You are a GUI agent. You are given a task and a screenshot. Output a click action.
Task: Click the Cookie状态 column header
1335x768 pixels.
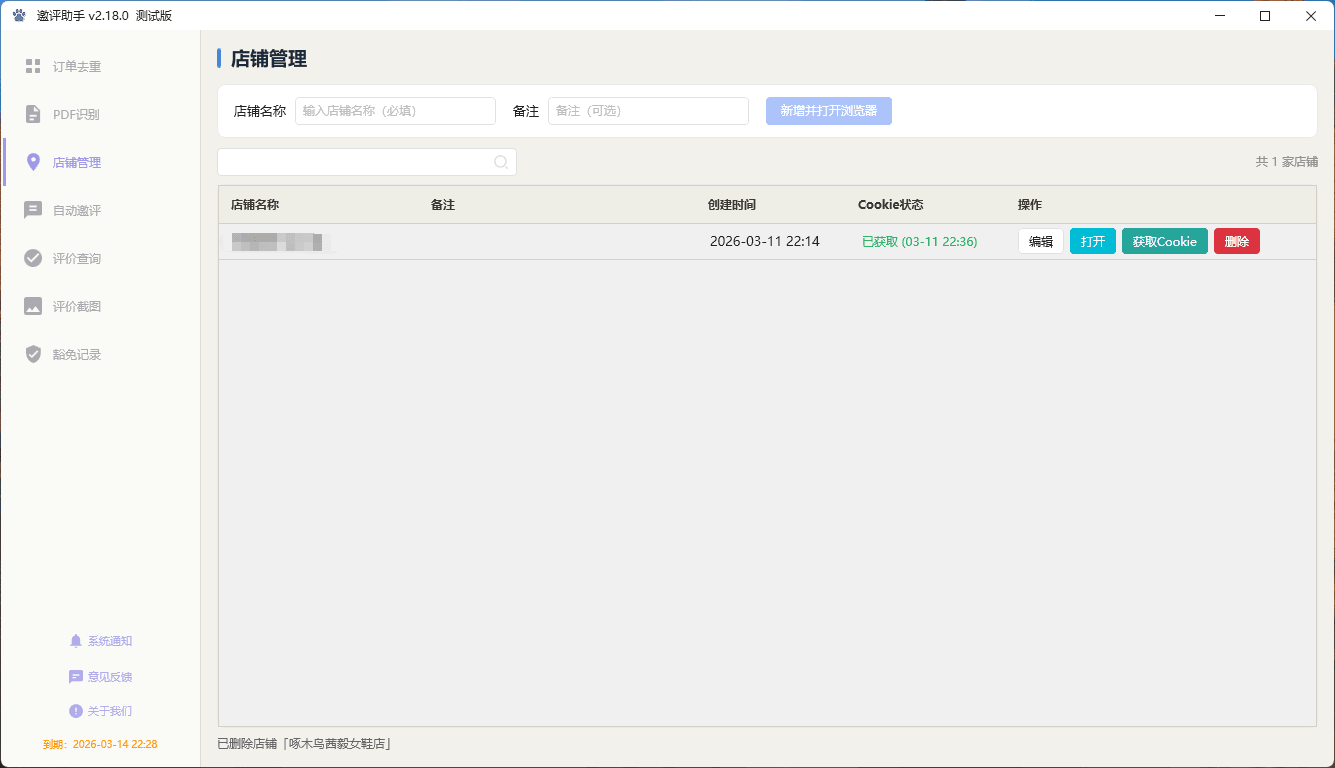891,204
